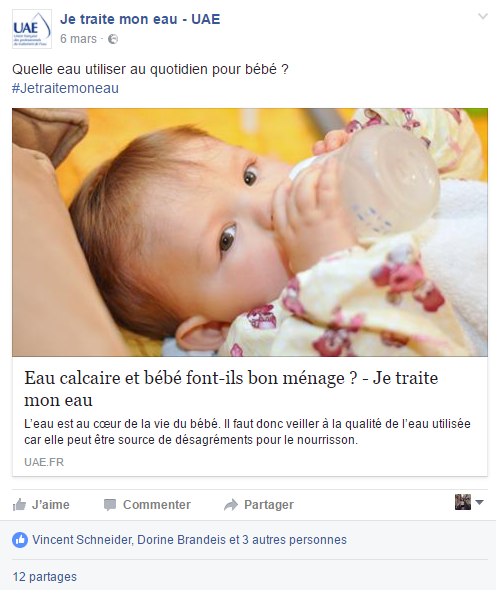Image resolution: width=496 pixels, height=590 pixels.
Task: Open the baby bottle article image
Action: 250,232
